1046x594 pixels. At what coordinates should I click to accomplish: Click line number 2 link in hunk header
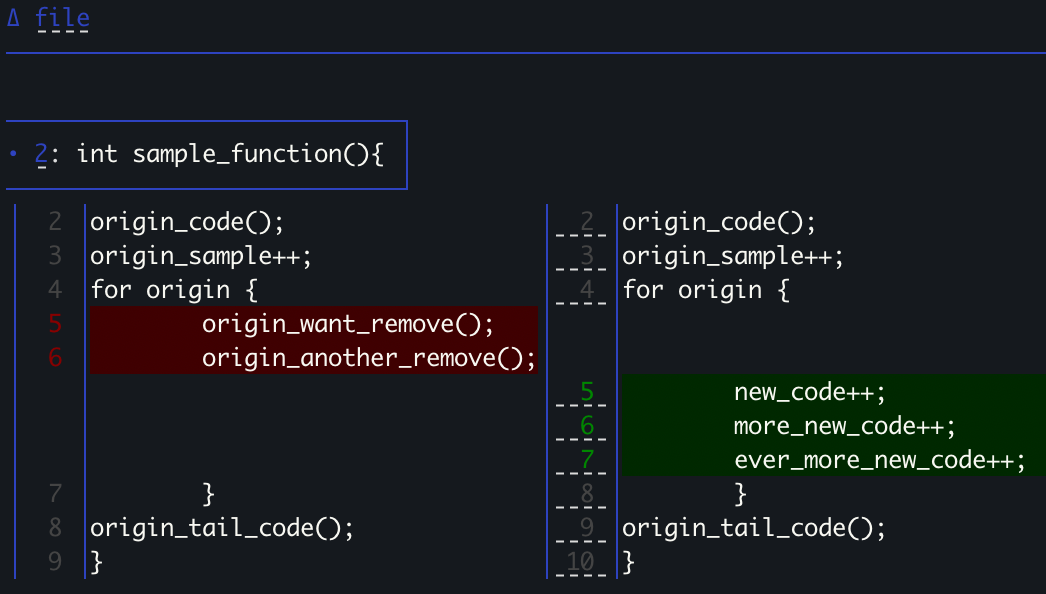pos(41,154)
